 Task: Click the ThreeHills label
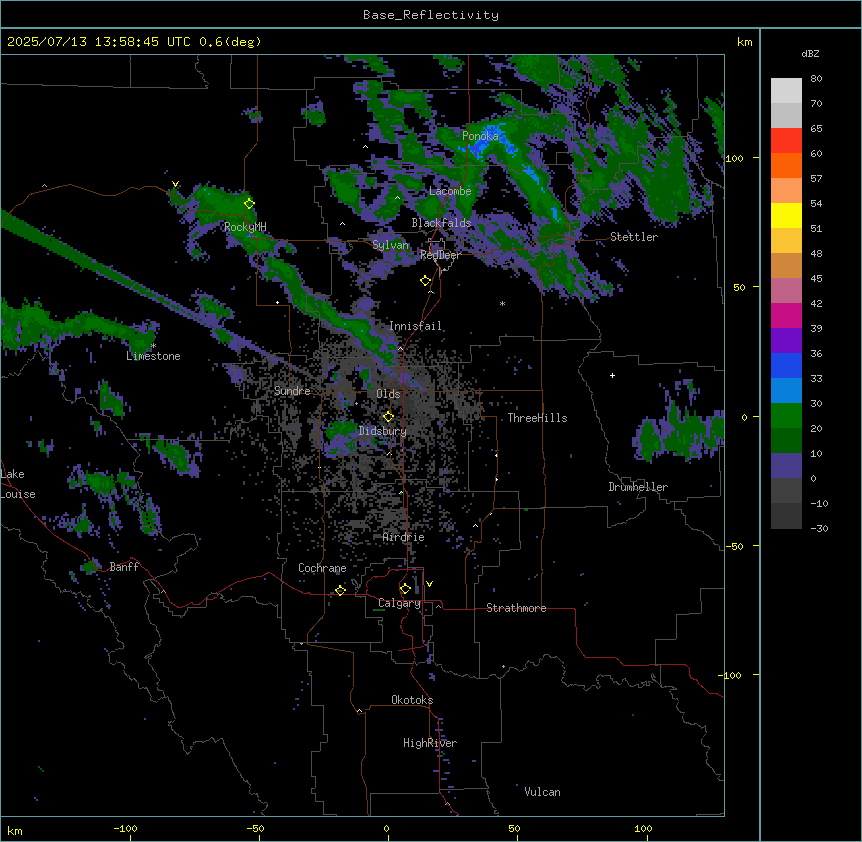[537, 418]
